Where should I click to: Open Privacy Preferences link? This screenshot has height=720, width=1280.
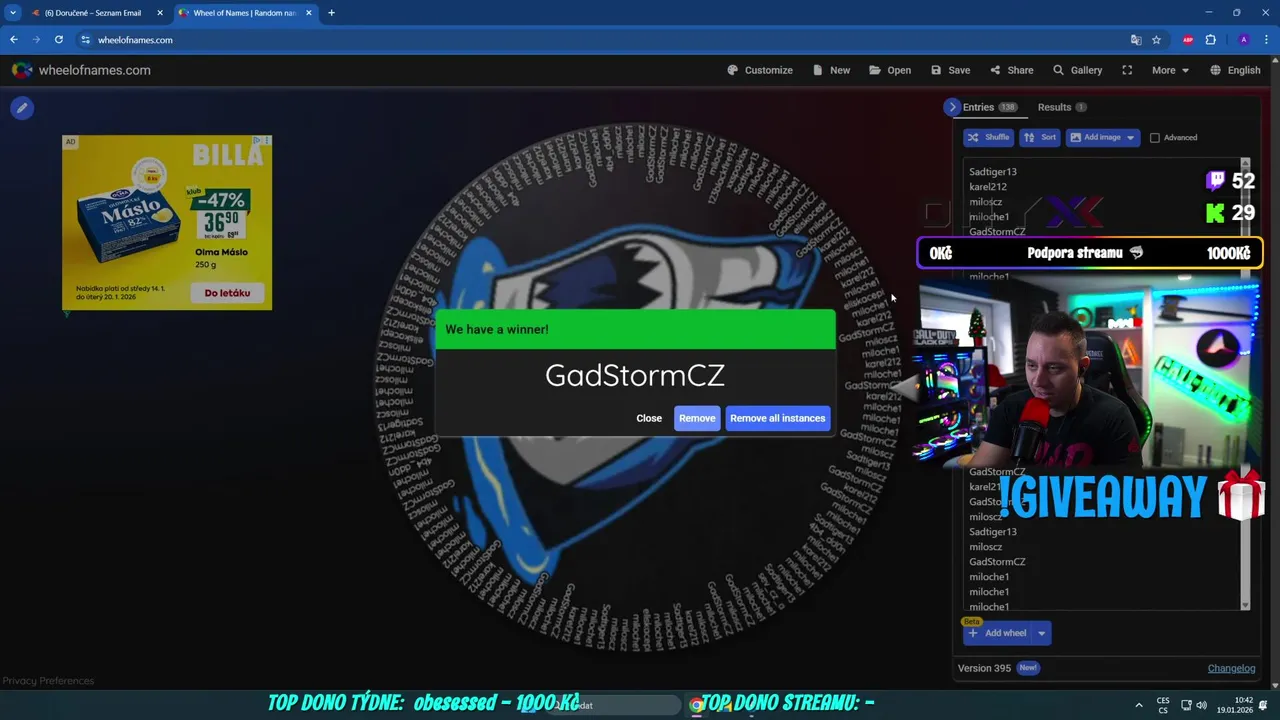pyautogui.click(x=48, y=681)
